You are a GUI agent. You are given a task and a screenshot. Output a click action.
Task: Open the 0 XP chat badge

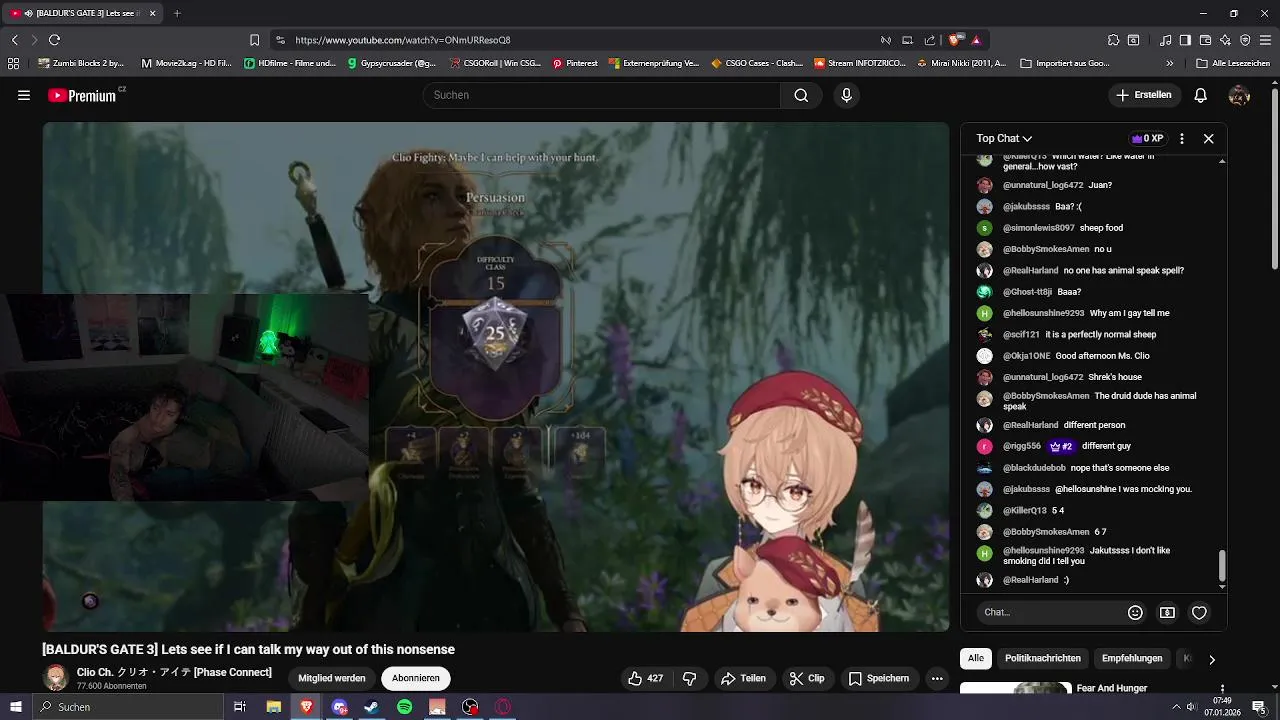1147,139
